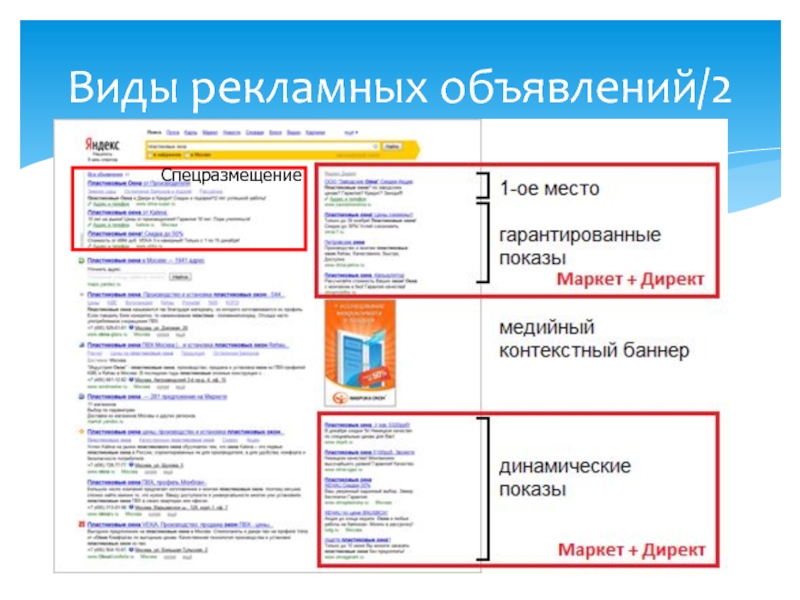Open the Словари navigation tab
The width and height of the screenshot is (800, 600).
pyautogui.click(x=255, y=133)
